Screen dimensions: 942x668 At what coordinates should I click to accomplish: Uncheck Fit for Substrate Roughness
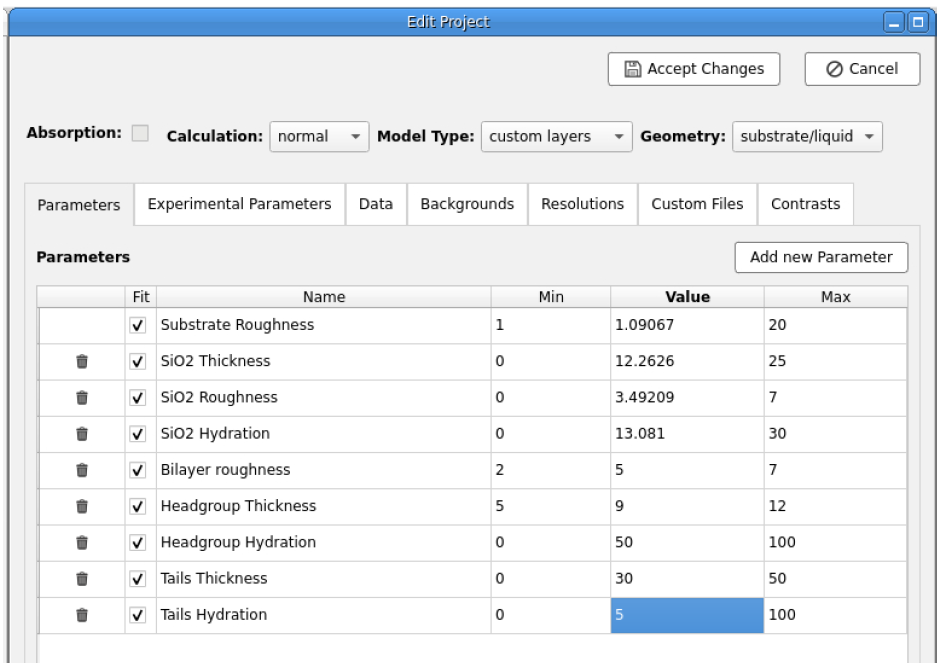tap(138, 326)
